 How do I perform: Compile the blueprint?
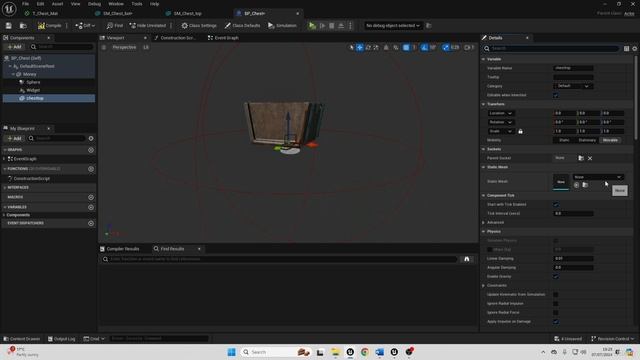point(49,26)
